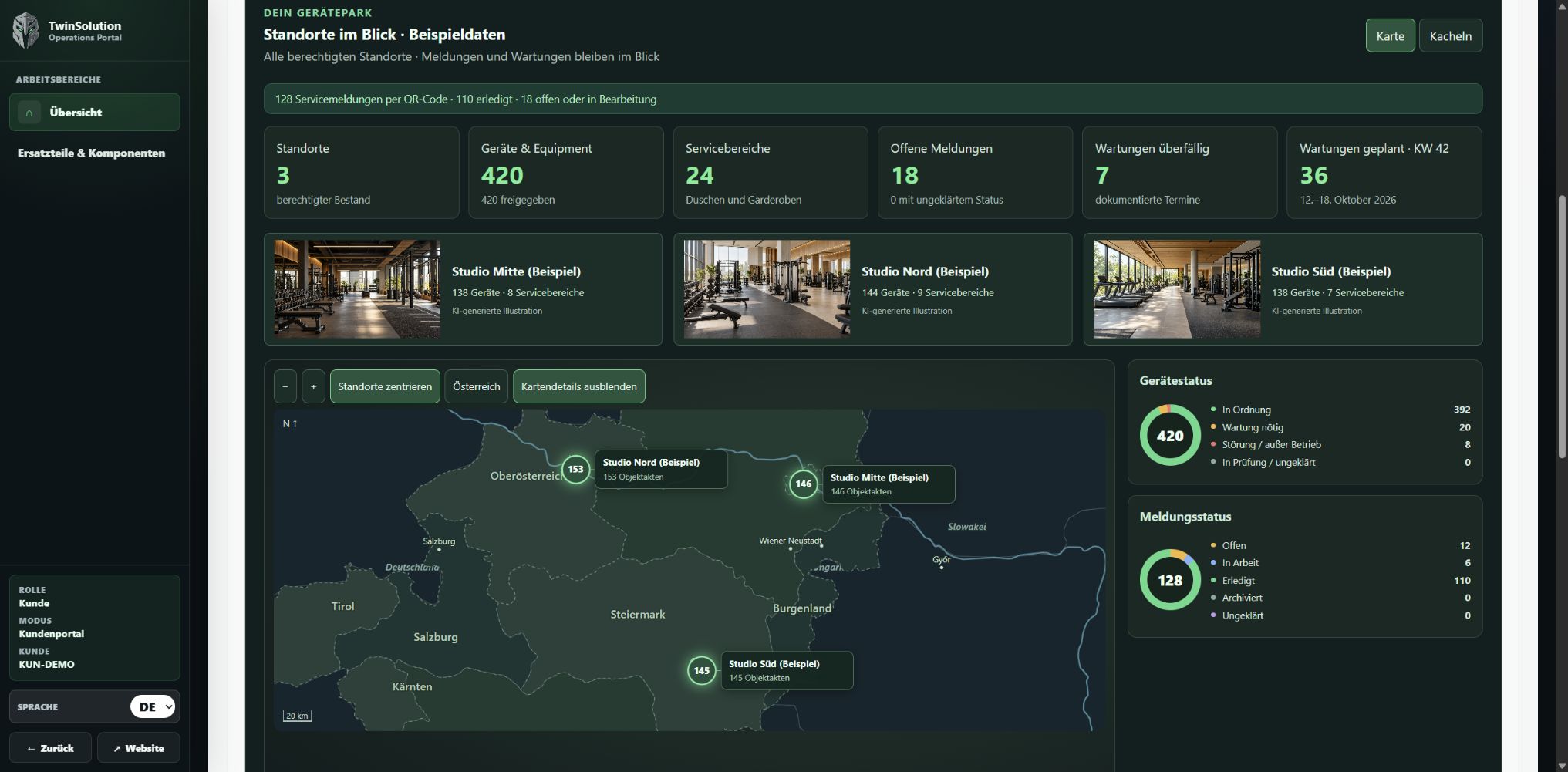Image resolution: width=1568 pixels, height=772 pixels.
Task: Select the 'Störung / außer Betrieb' row
Action: coord(1340,445)
